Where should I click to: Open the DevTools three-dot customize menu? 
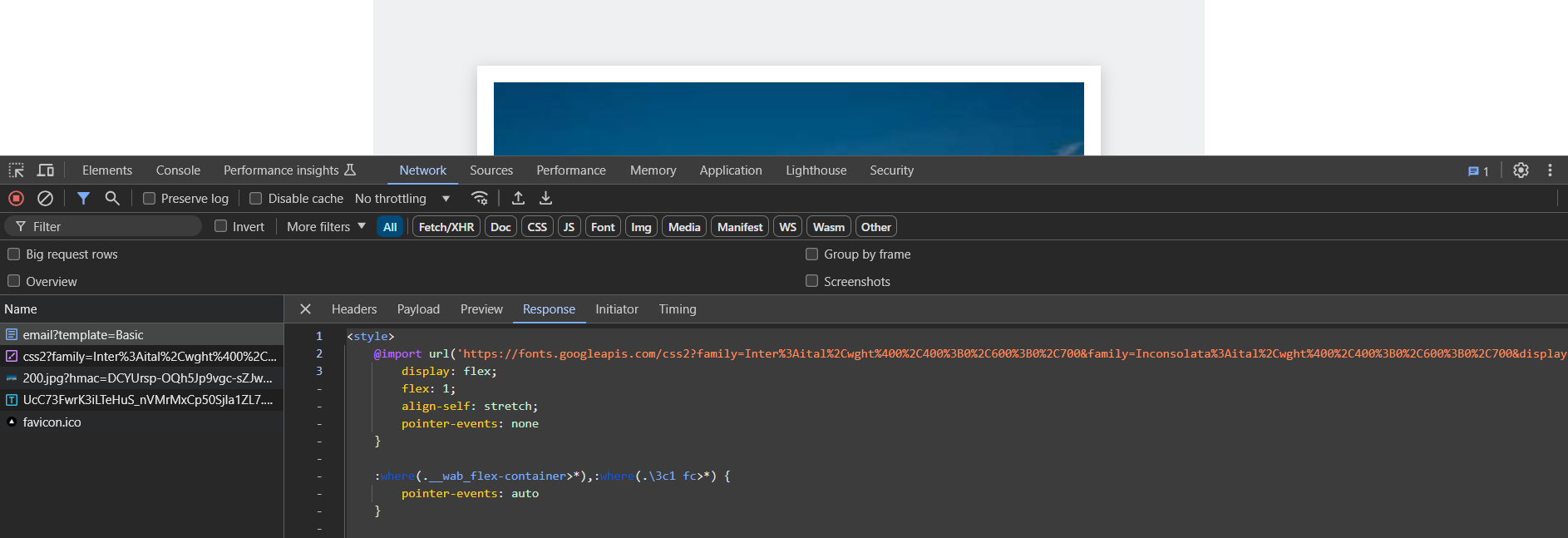pos(1550,170)
